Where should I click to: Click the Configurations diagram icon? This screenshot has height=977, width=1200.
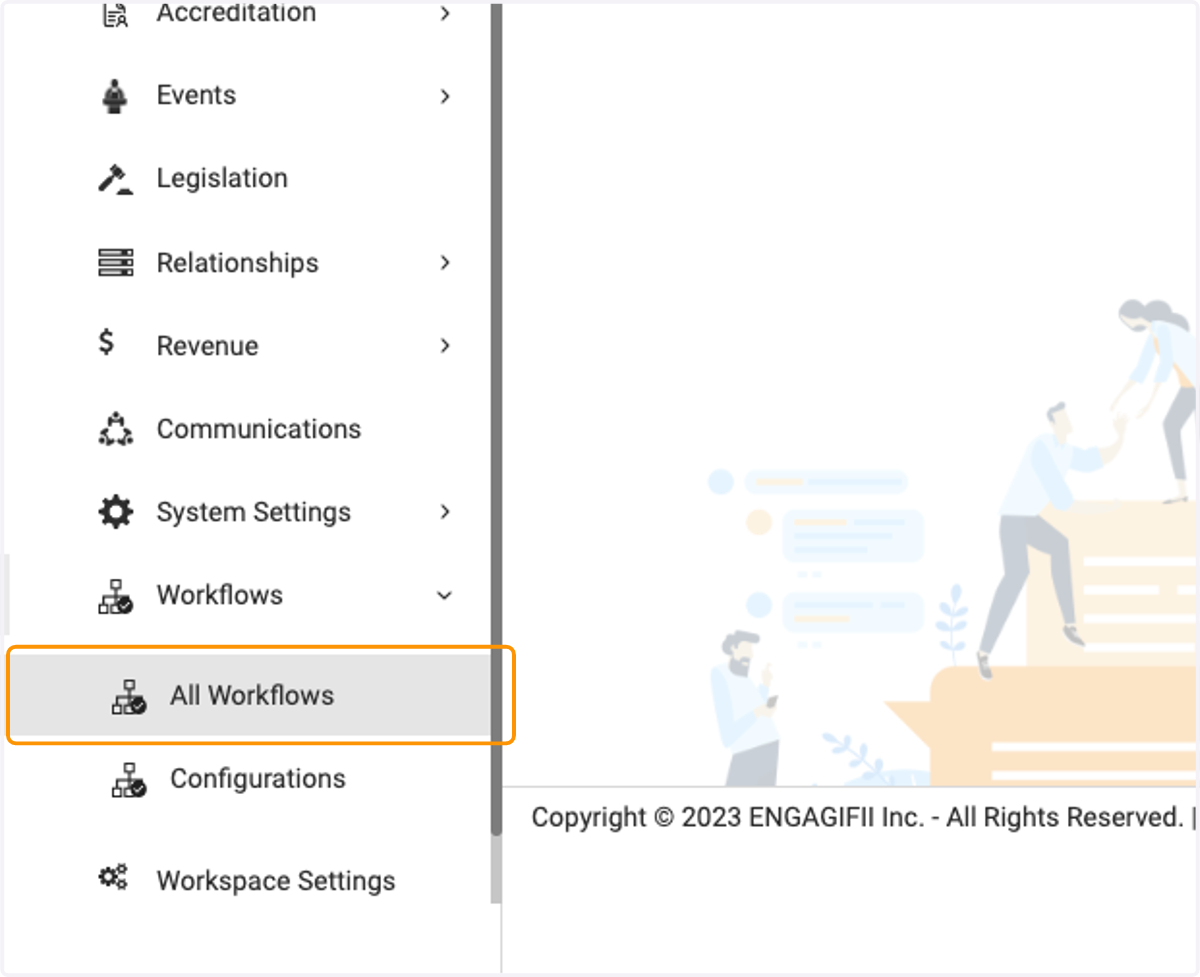[x=128, y=779]
